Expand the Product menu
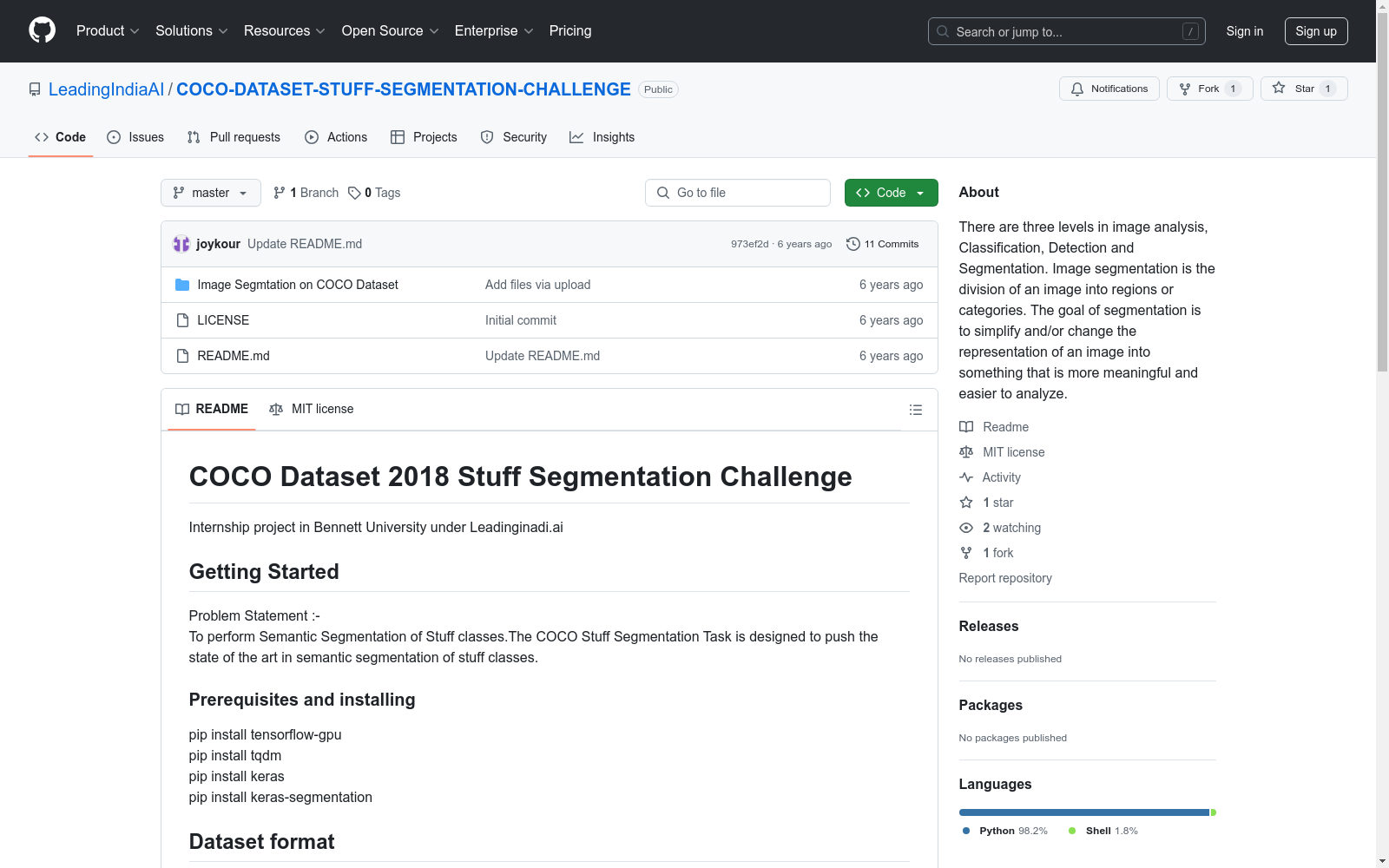1389x868 pixels. coord(108,31)
